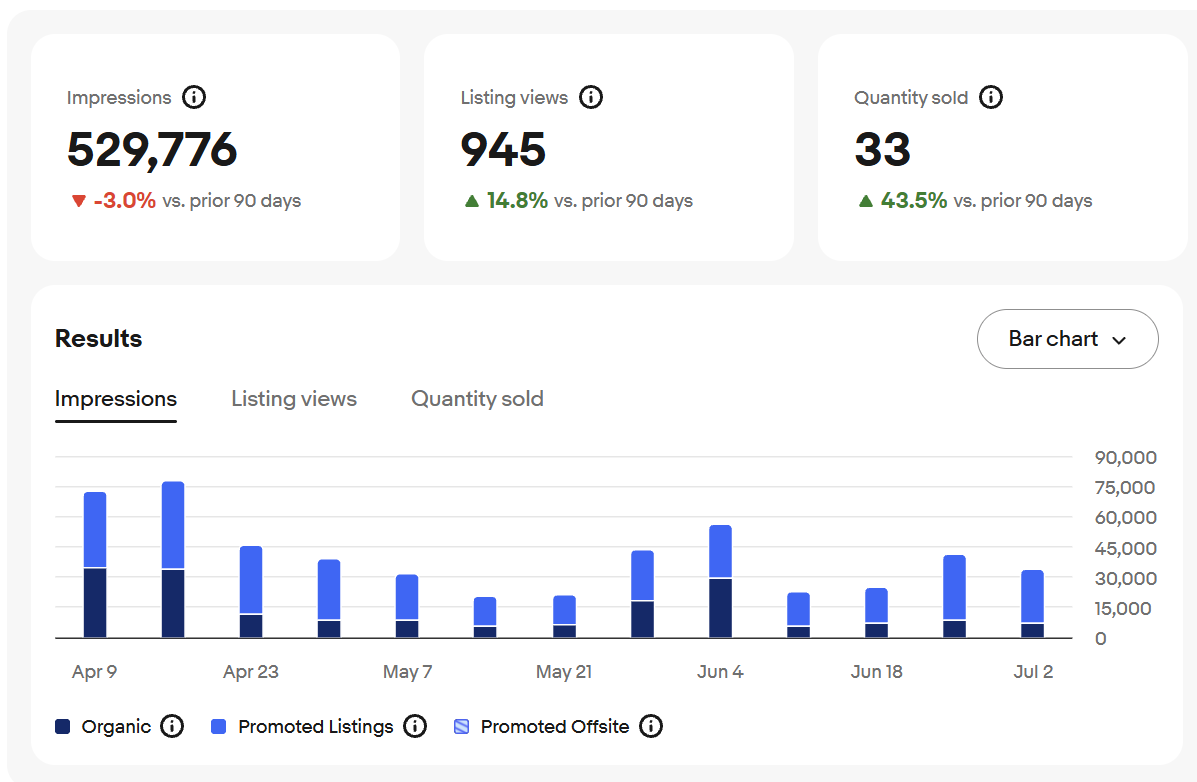This screenshot has width=1197, height=782.
Task: Toggle the Promoted Listings legend series
Action: click(315, 727)
